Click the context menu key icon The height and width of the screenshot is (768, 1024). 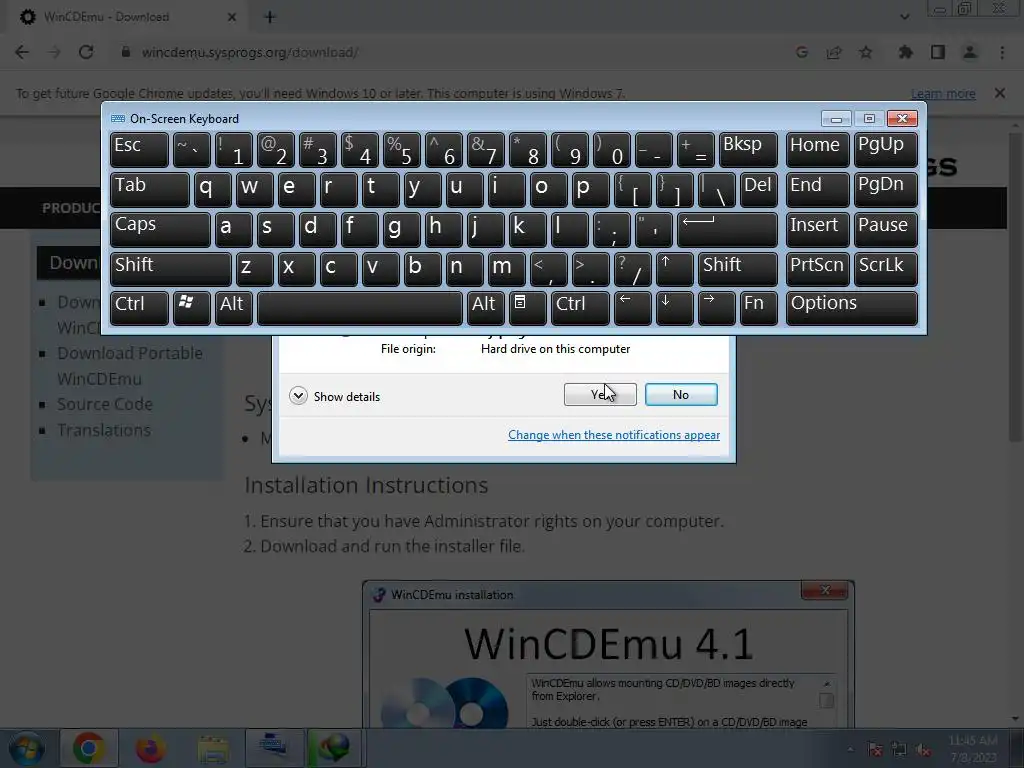527,308
